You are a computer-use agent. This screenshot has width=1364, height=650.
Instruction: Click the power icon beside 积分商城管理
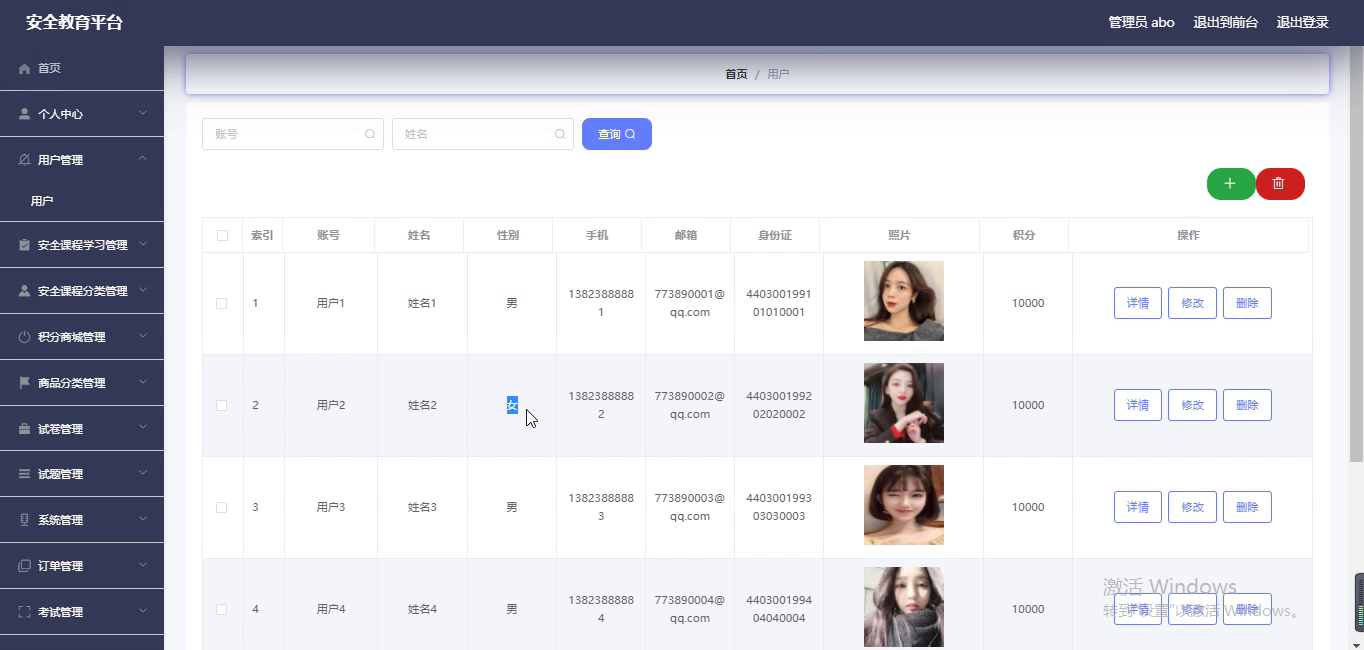point(25,337)
